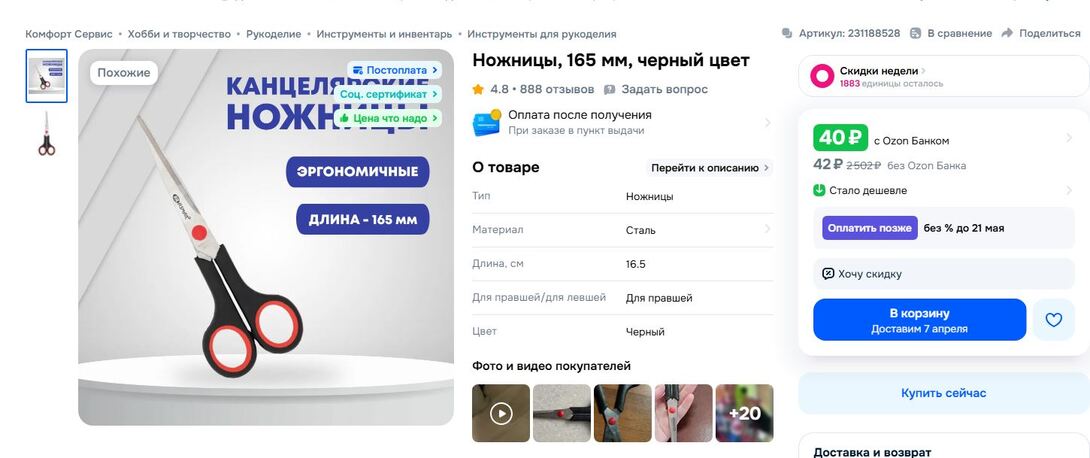The height and width of the screenshot is (458, 1090).
Task: Click the 'Задать вопрос' chat icon
Action: pyautogui.click(x=610, y=90)
